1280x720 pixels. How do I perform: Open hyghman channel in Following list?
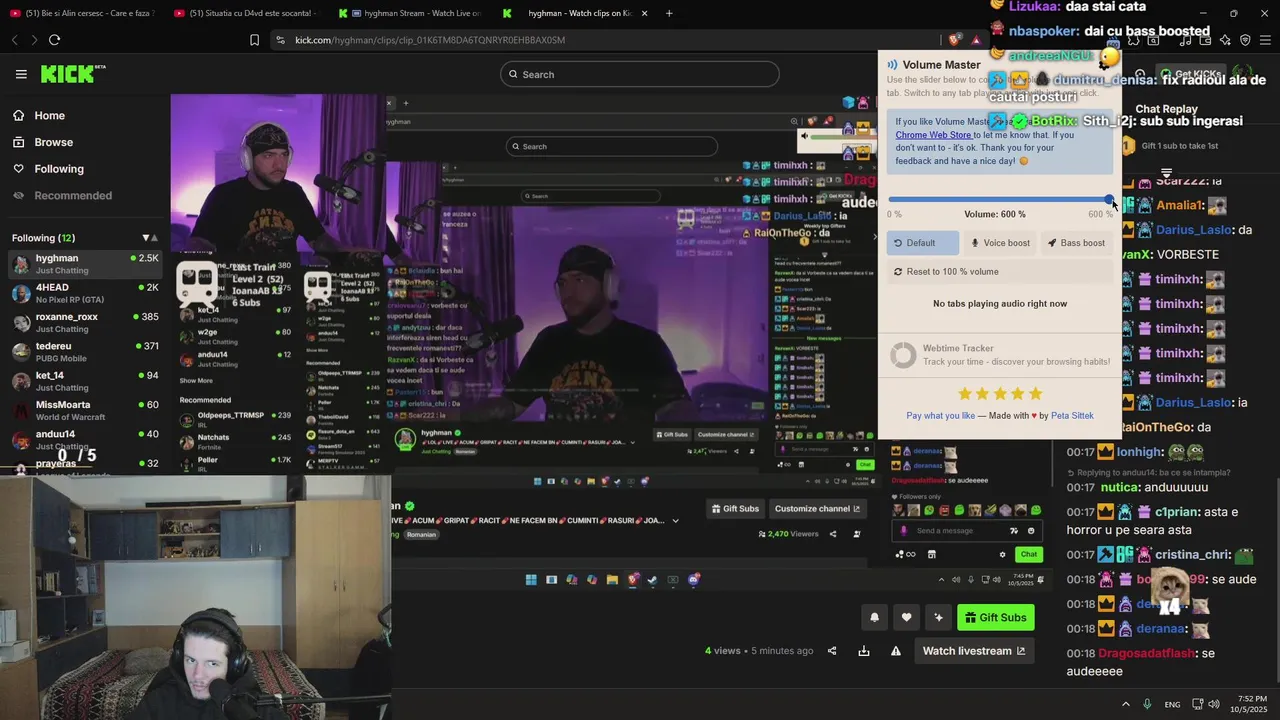click(x=84, y=264)
